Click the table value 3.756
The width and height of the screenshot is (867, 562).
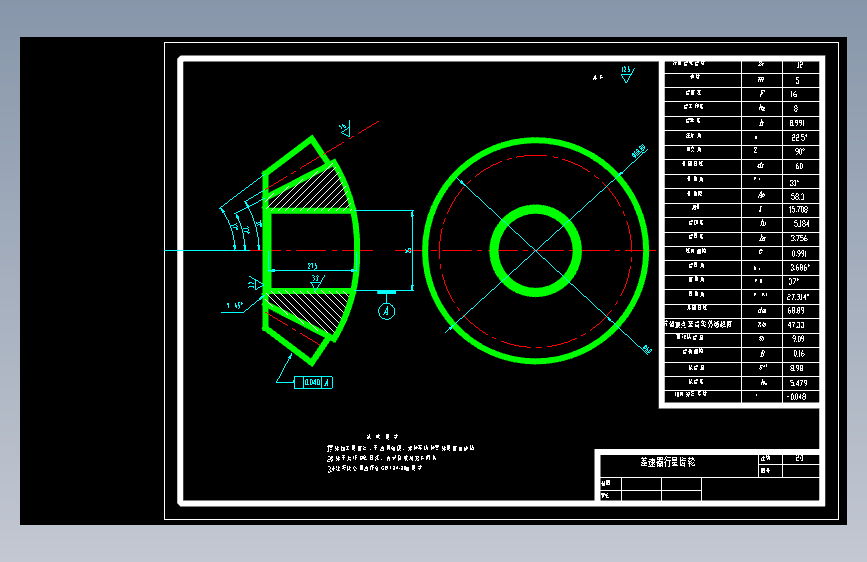[799, 238]
